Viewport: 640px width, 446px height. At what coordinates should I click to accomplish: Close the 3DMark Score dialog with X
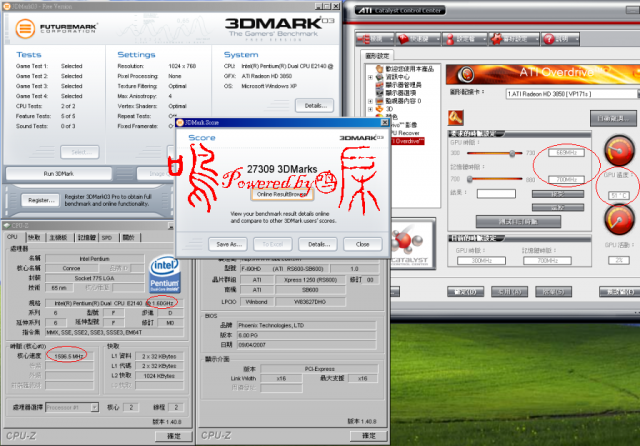384,122
